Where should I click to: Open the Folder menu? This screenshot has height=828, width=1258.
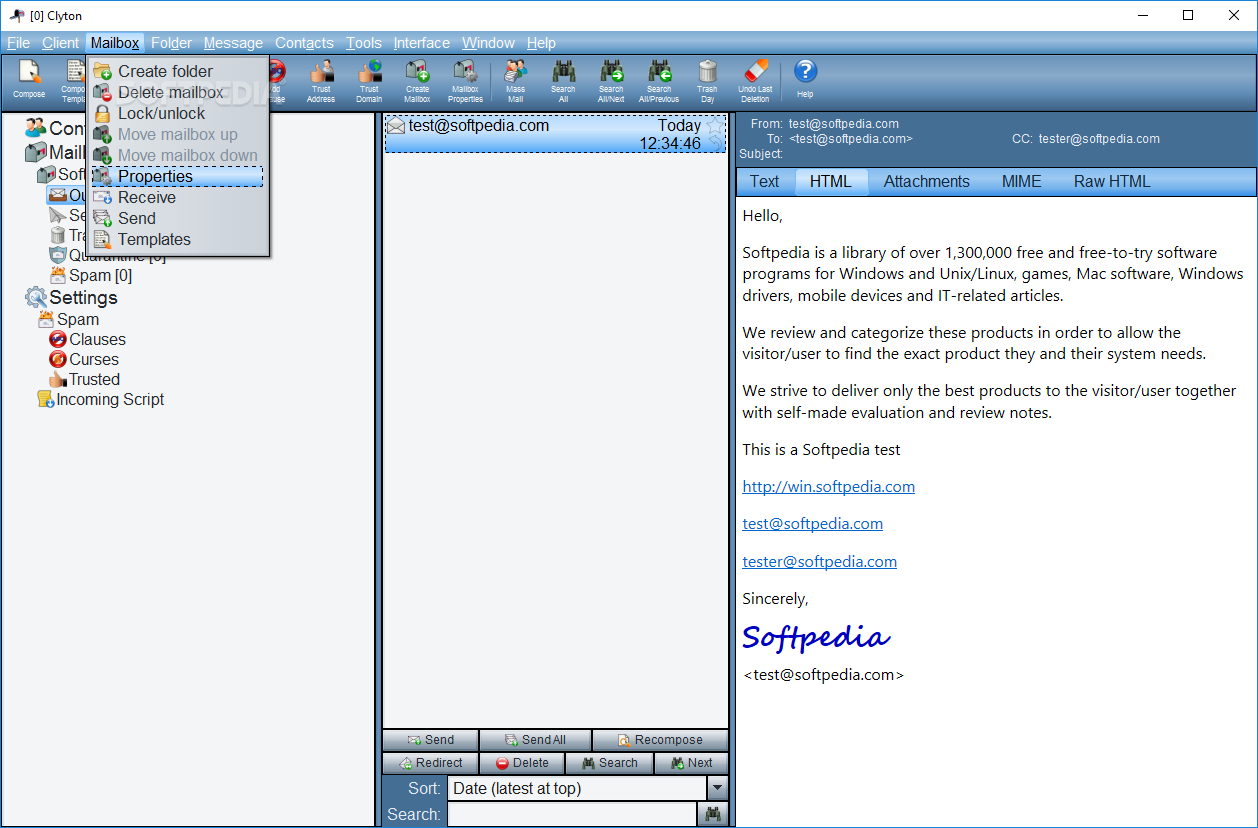[171, 43]
